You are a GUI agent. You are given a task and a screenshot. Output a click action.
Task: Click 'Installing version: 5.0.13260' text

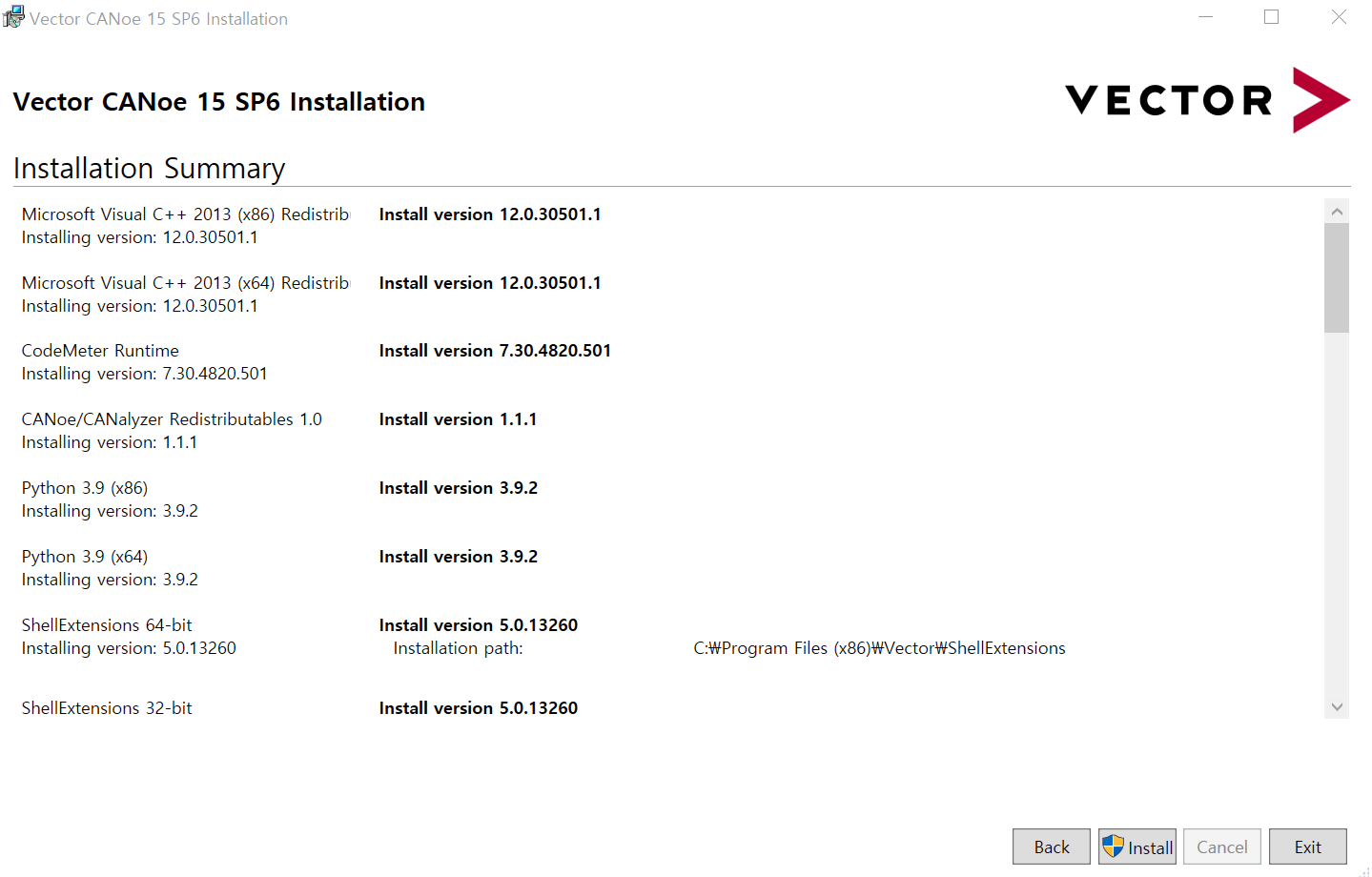[x=129, y=648]
